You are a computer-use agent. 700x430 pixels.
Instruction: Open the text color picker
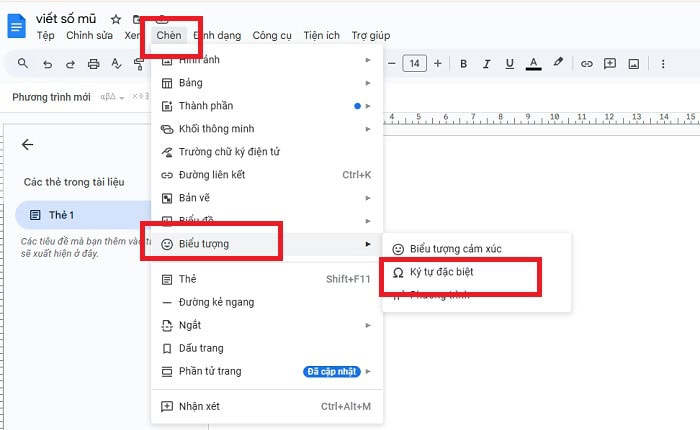point(534,63)
